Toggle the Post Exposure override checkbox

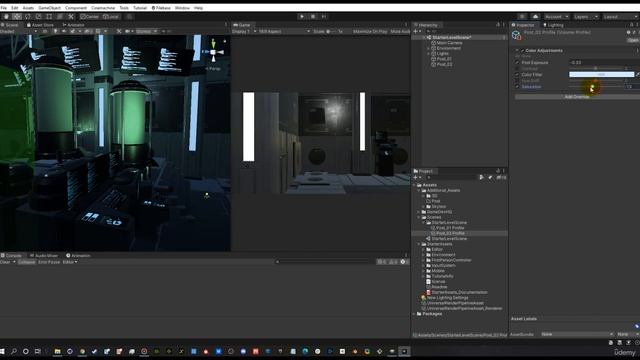click(517, 62)
